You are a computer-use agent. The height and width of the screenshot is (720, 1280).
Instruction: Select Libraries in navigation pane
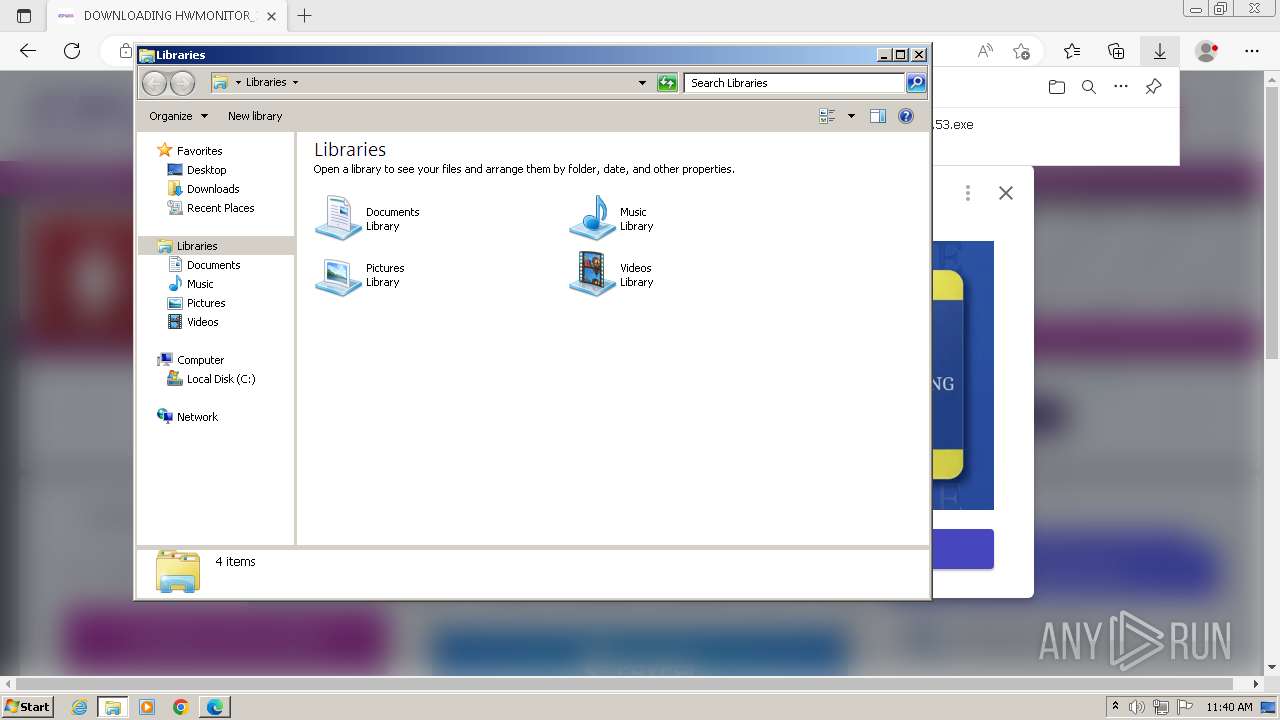pyautogui.click(x=197, y=246)
